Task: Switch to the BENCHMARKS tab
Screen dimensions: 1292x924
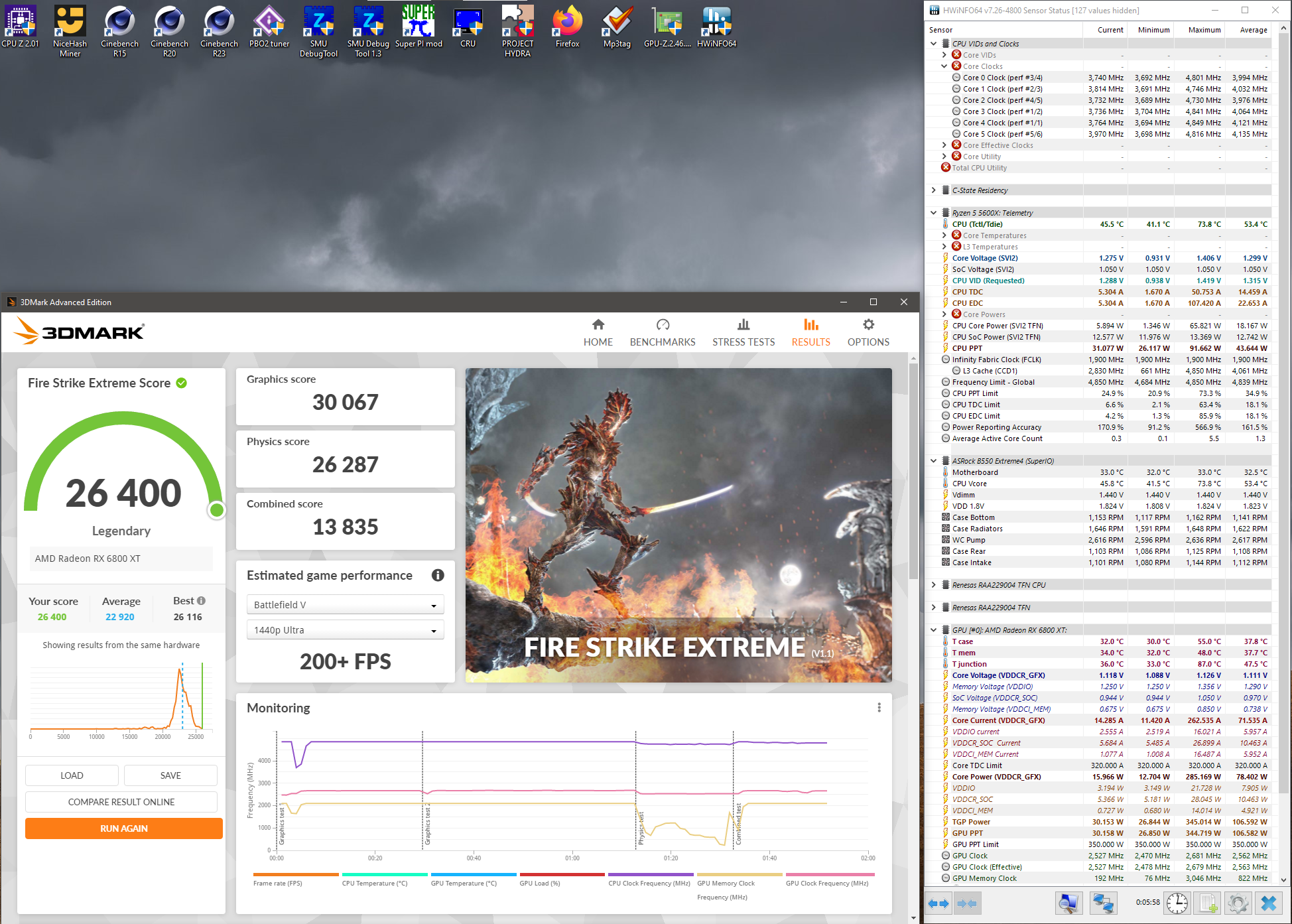Action: [662, 332]
